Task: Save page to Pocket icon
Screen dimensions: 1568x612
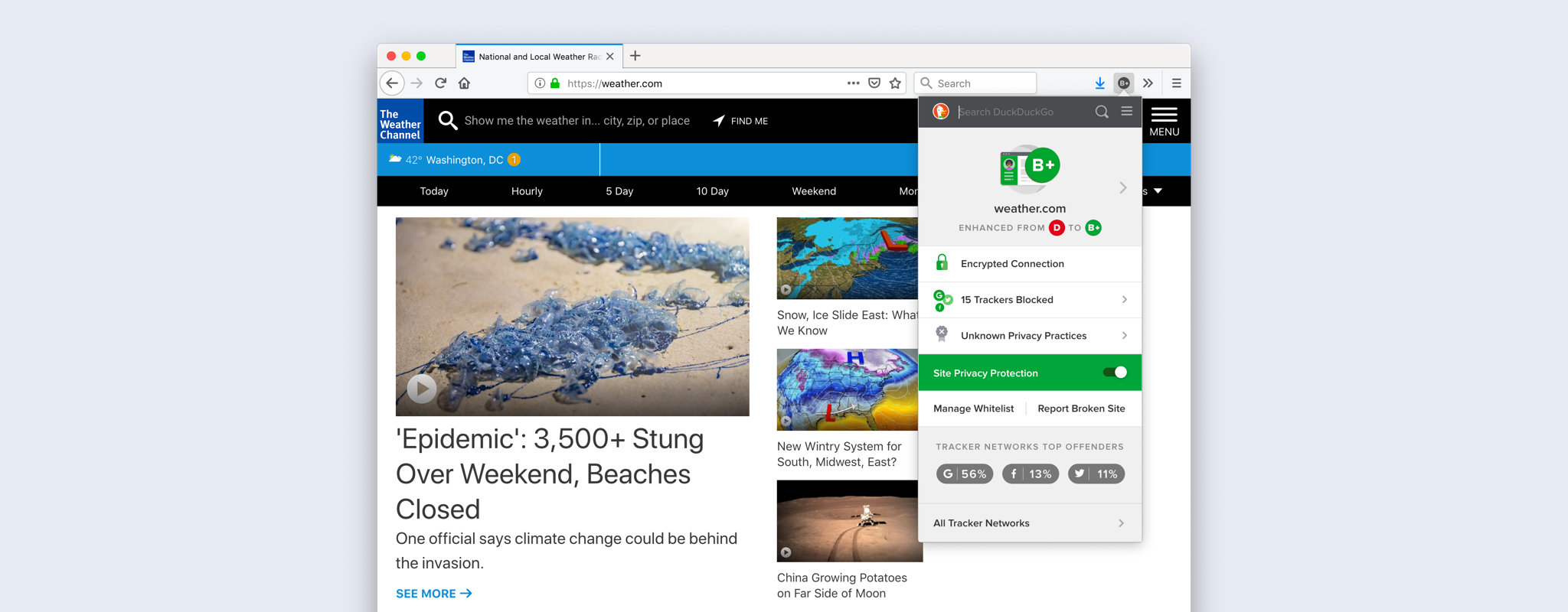Action: (x=874, y=83)
